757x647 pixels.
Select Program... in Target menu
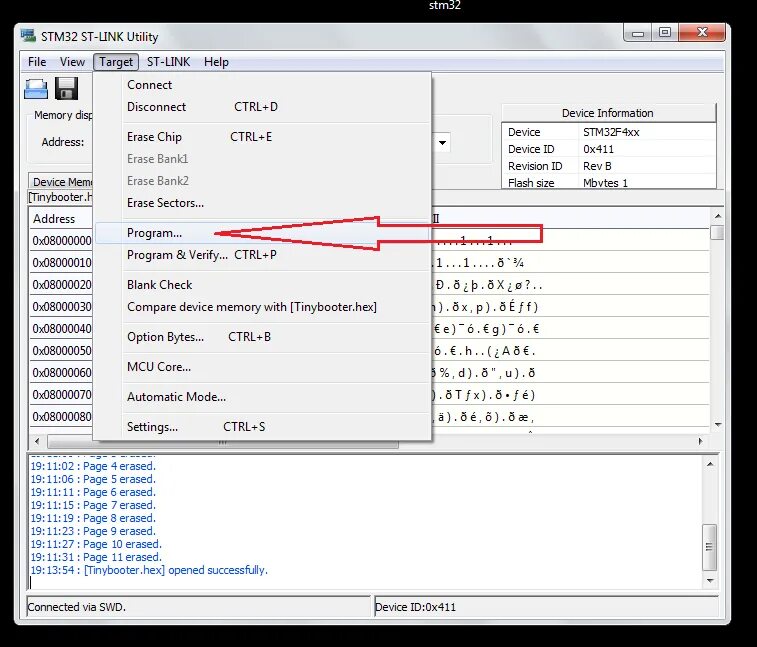click(263, 233)
